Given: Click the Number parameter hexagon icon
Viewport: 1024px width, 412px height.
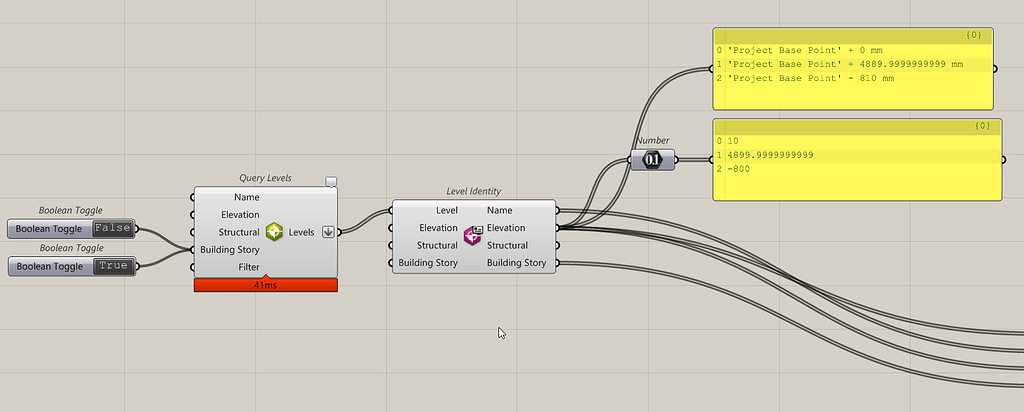Looking at the screenshot, I should coord(652,159).
